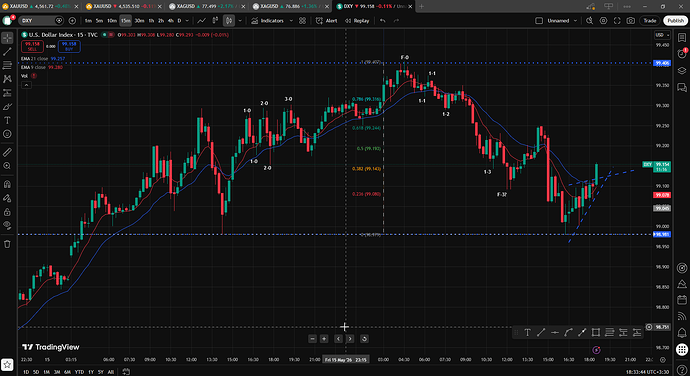Switch to the 1h timeframe
This screenshot has width=690, height=376.
pyautogui.click(x=151, y=21)
